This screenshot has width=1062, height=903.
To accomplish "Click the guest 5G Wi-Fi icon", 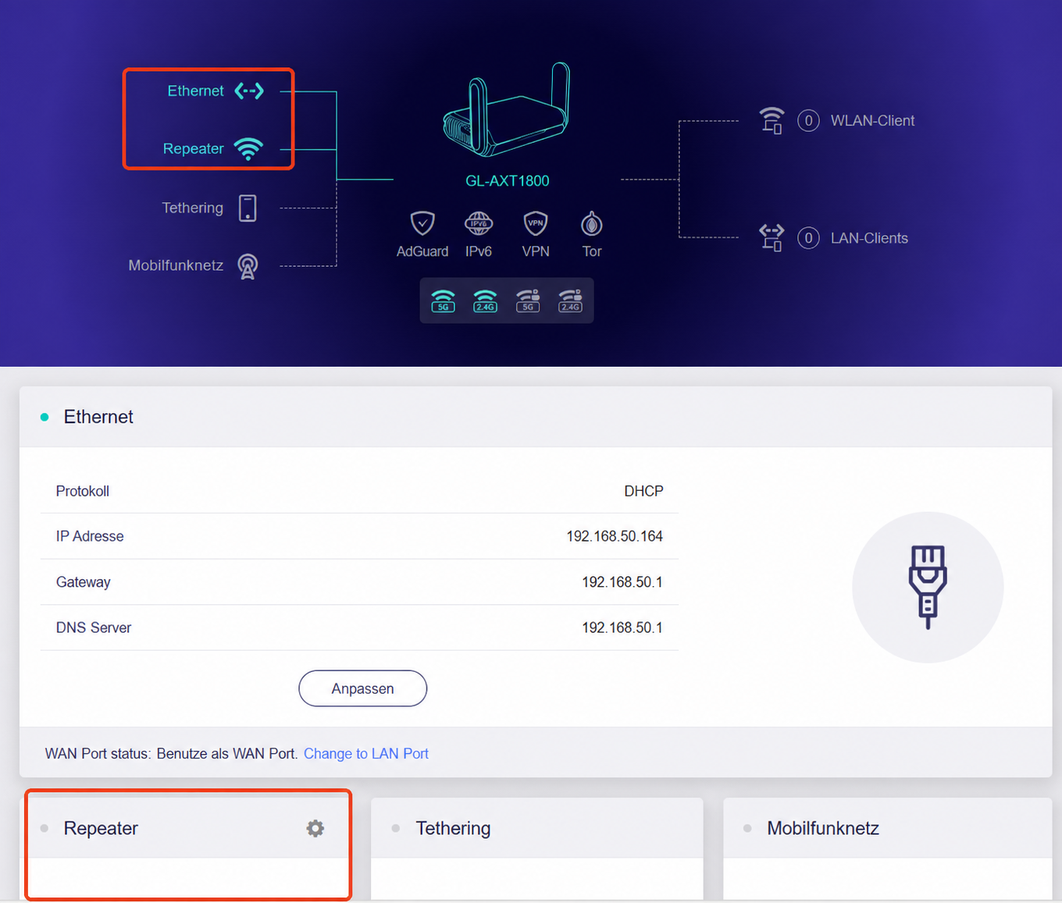I will 528,300.
